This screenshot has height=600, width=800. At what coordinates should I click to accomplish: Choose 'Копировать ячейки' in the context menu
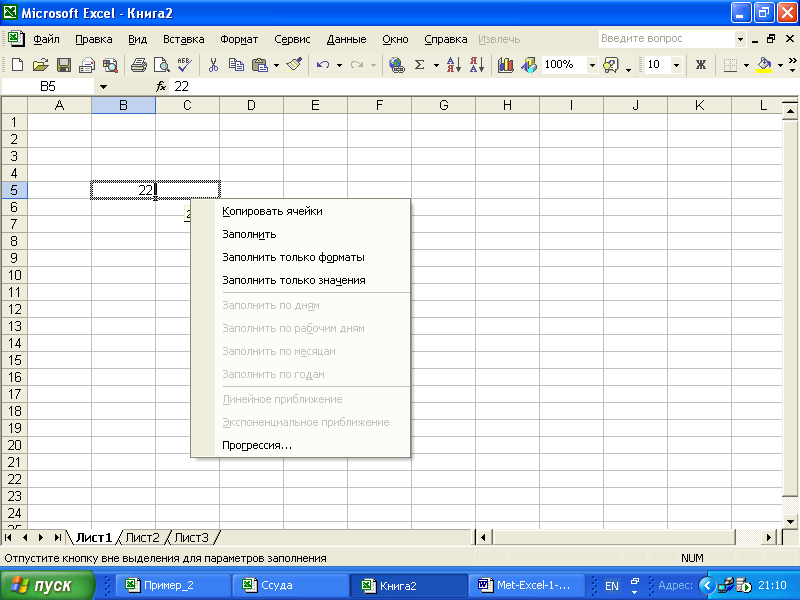coord(301,211)
